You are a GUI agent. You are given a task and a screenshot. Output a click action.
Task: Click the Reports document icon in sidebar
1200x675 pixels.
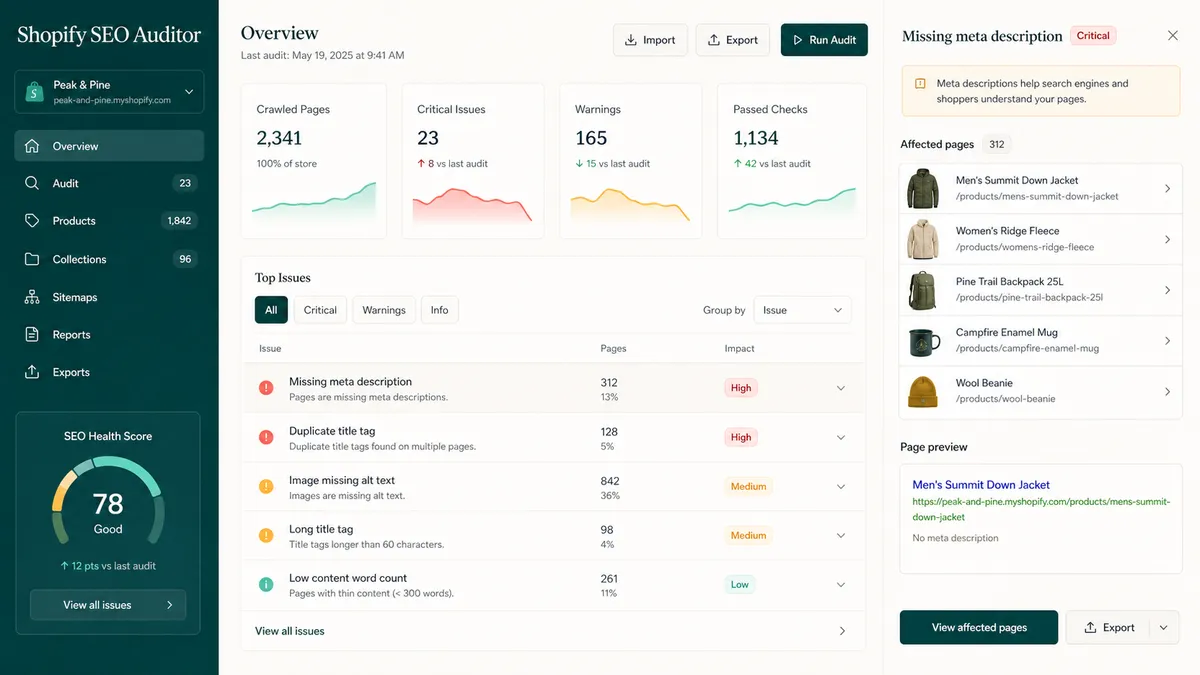[x=33, y=335]
